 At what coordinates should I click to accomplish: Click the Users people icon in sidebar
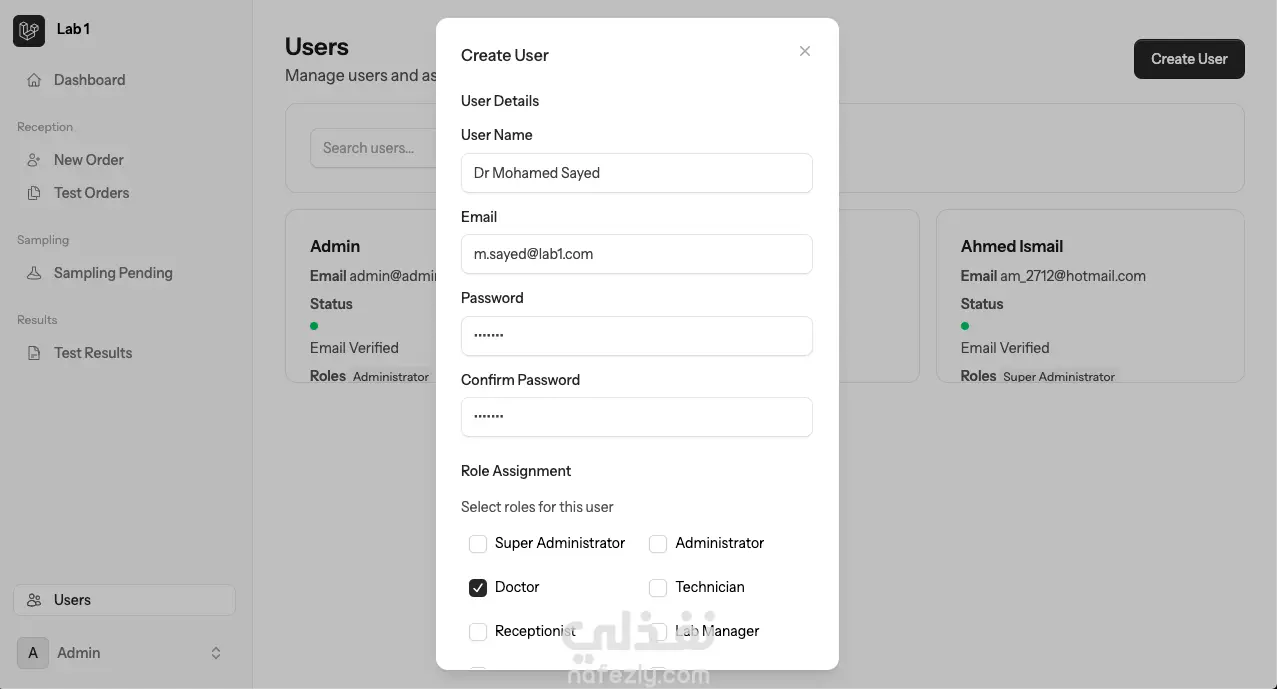click(x=34, y=600)
